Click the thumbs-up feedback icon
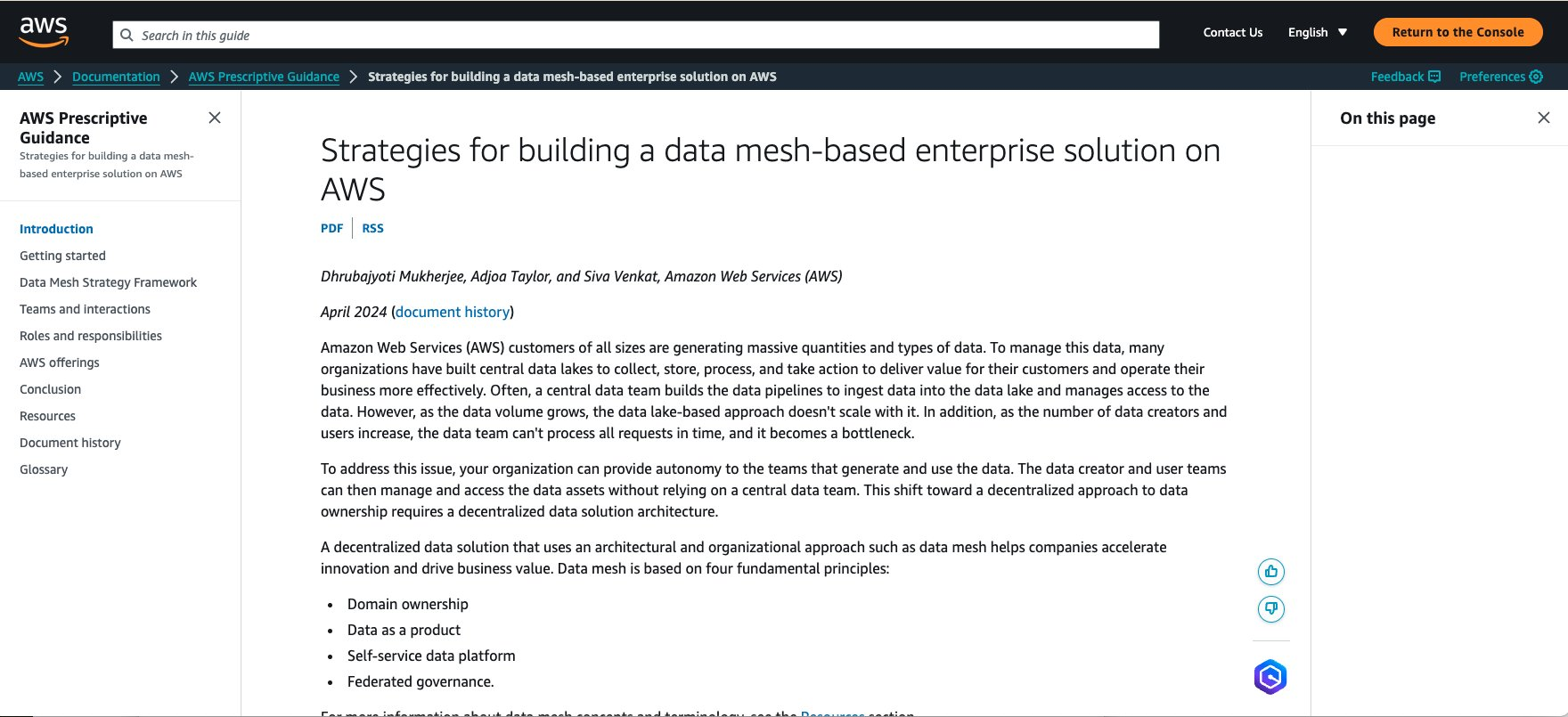1568x717 pixels. click(x=1270, y=571)
